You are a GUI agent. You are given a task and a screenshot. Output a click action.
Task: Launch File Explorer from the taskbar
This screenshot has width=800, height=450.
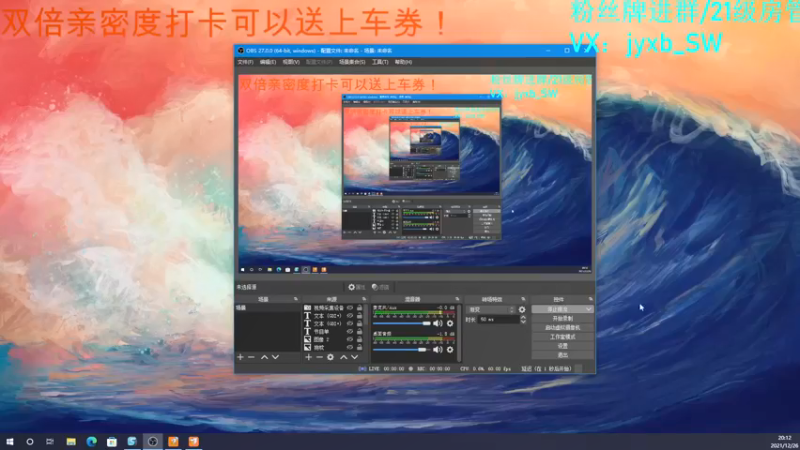coord(71,441)
